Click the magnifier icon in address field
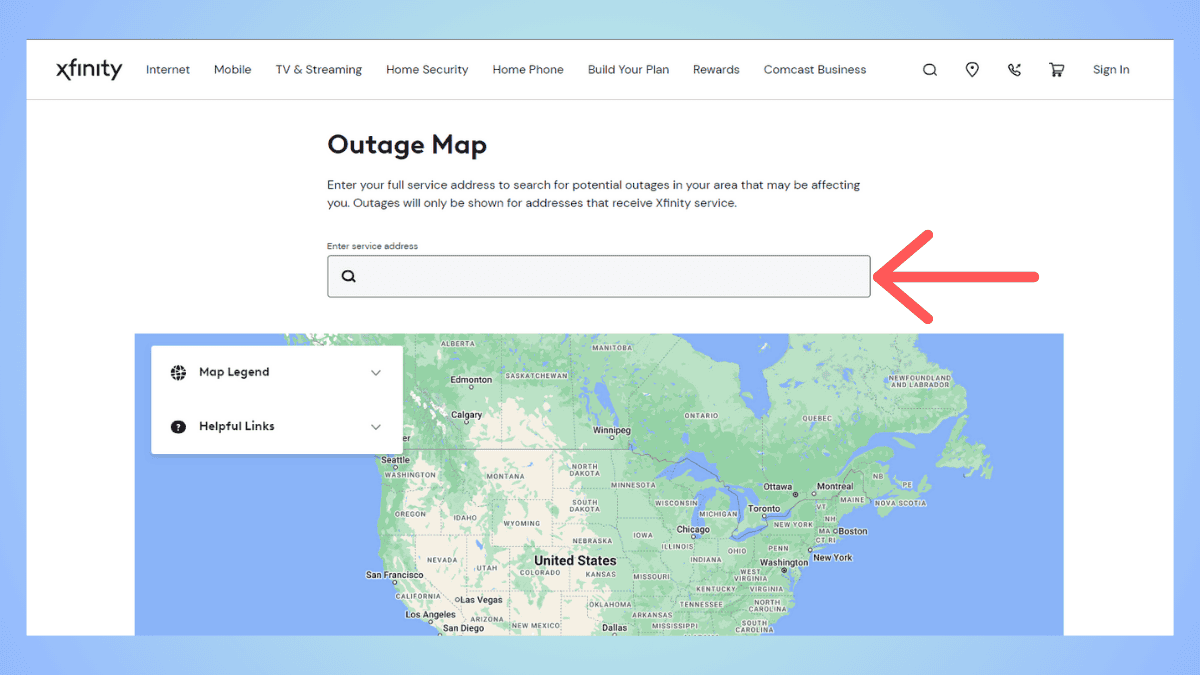This screenshot has width=1200, height=675. pyautogui.click(x=349, y=277)
